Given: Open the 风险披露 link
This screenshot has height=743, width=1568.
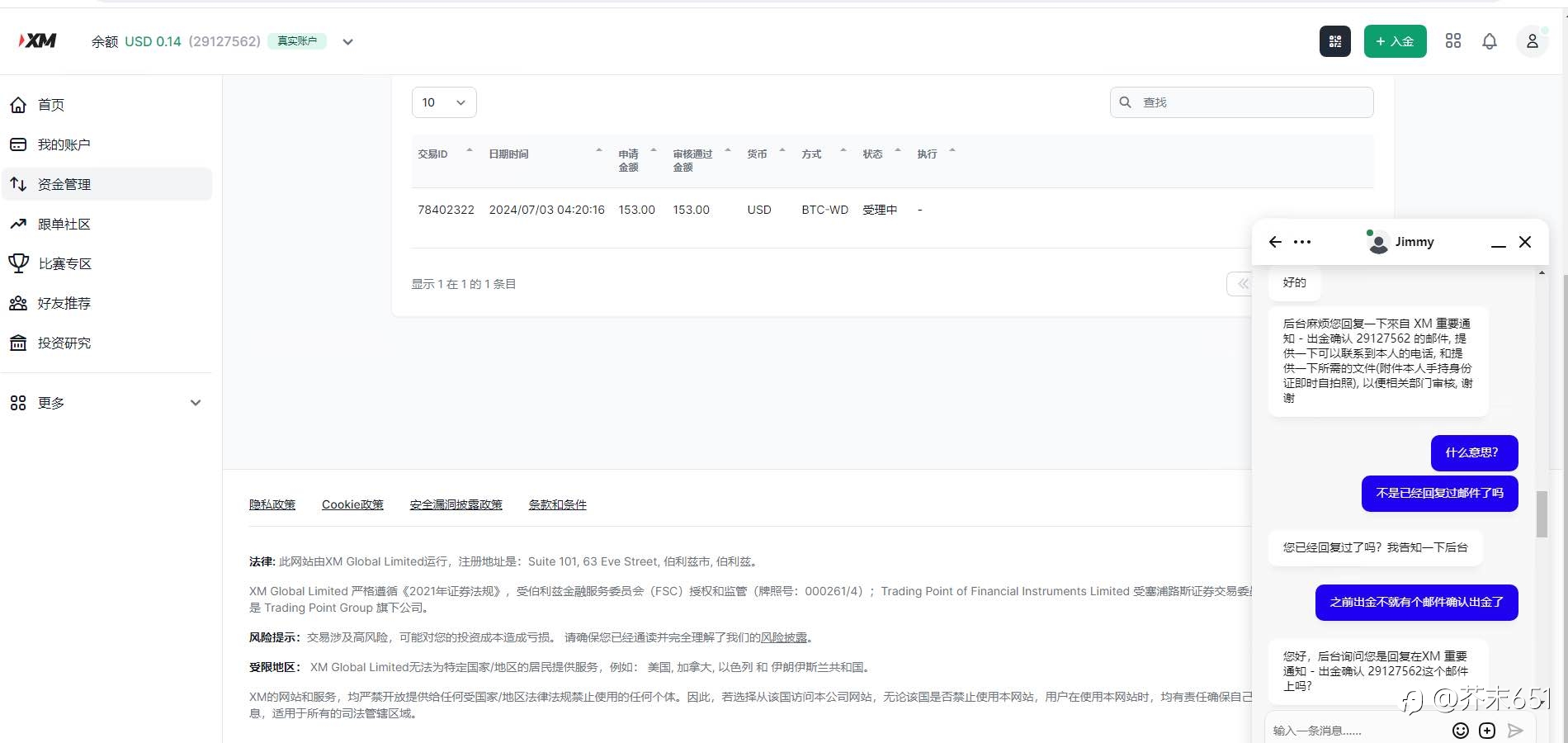Looking at the screenshot, I should pos(784,637).
